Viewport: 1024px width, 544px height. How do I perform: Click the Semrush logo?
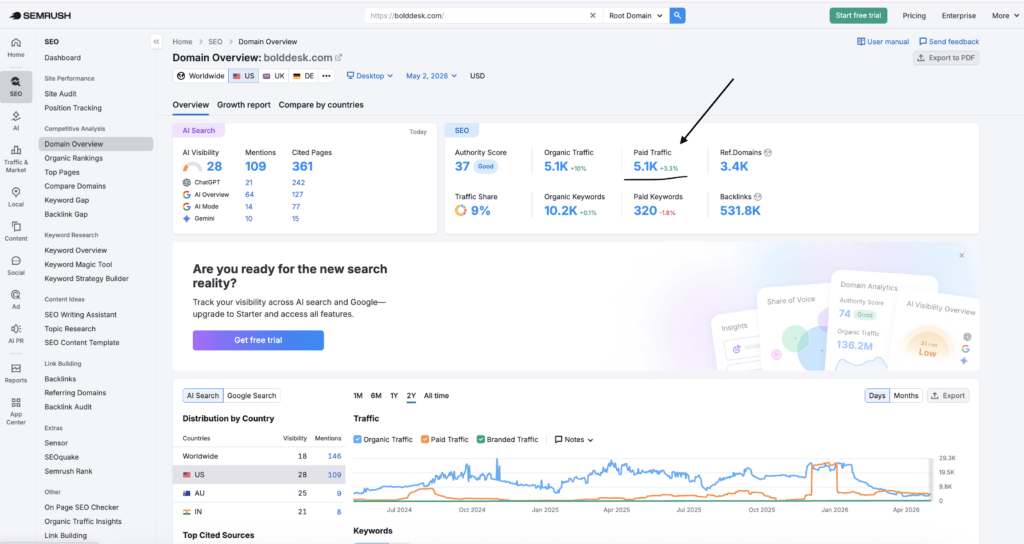tap(40, 16)
